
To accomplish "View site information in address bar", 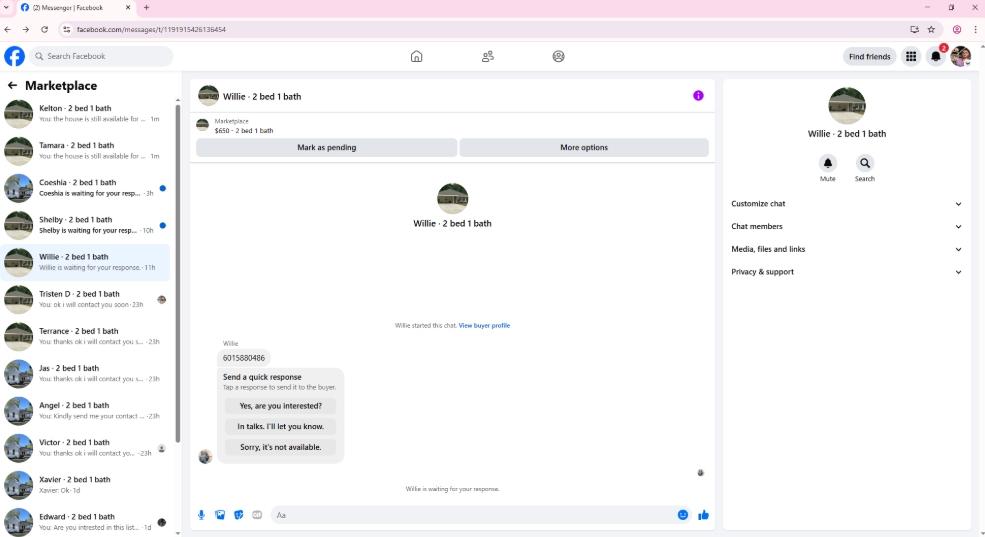I will [67, 30].
